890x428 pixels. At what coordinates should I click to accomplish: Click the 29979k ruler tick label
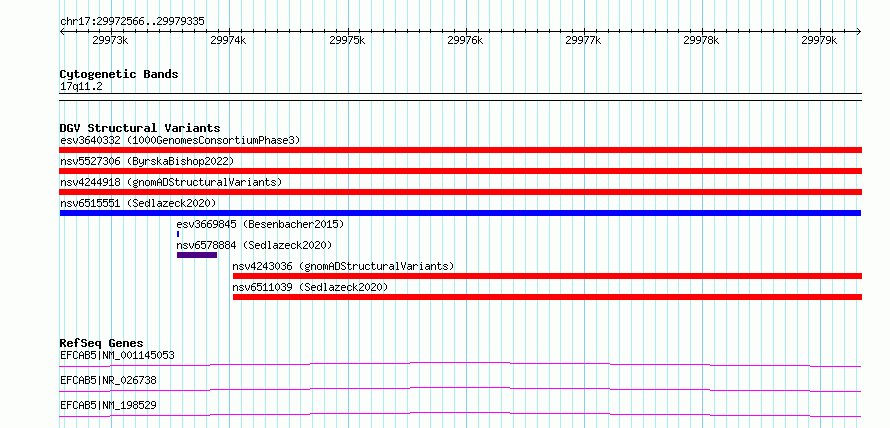(x=819, y=40)
